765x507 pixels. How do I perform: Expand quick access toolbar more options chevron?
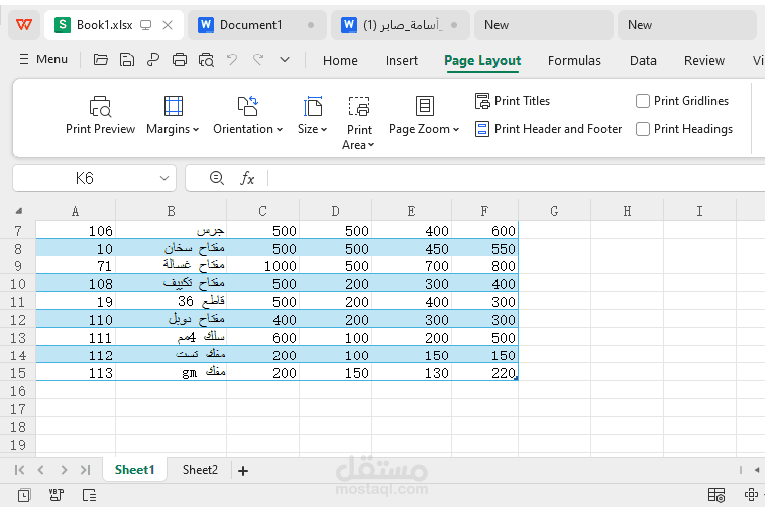tap(285, 60)
